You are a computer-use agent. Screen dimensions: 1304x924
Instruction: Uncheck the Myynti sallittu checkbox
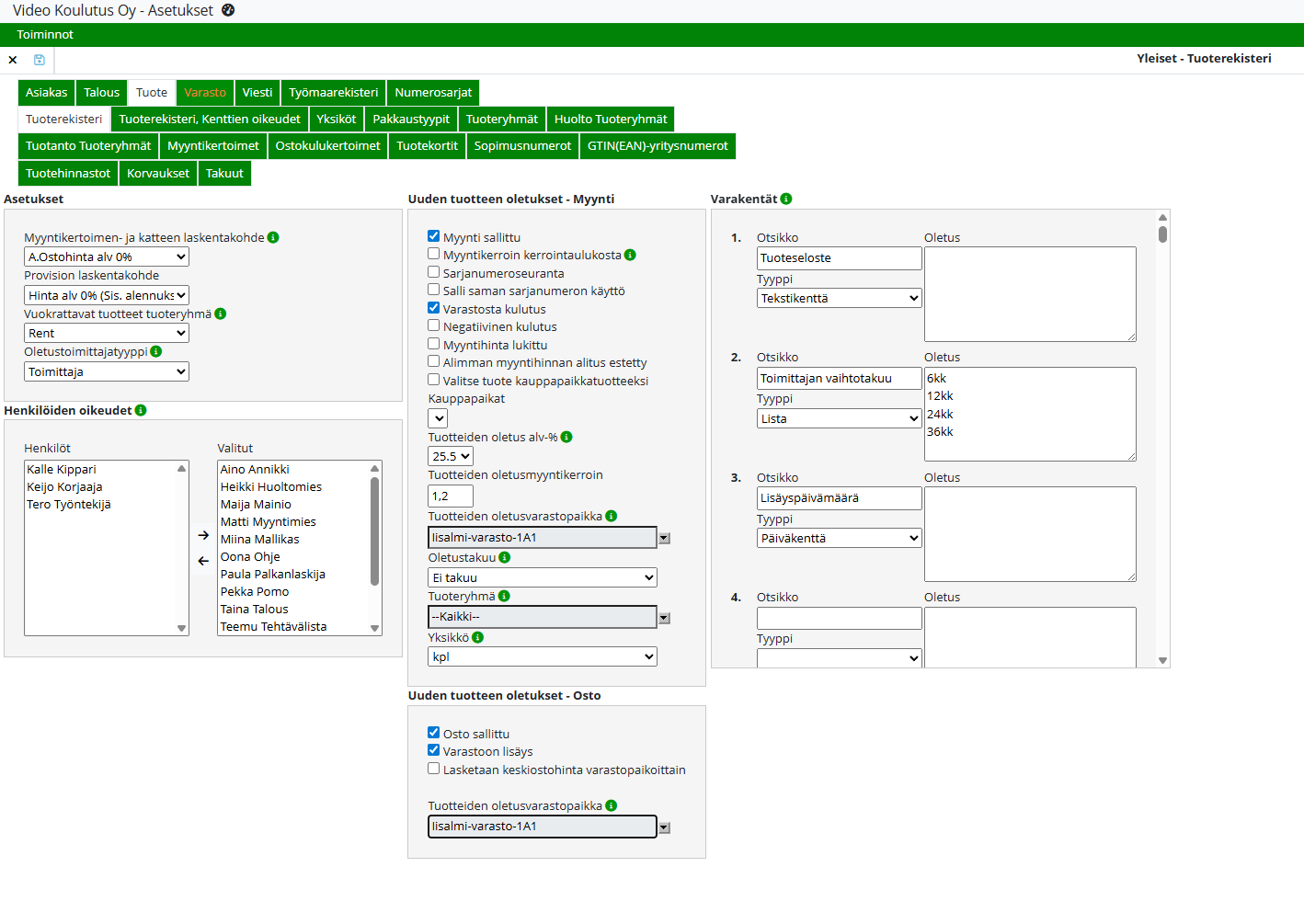(433, 236)
